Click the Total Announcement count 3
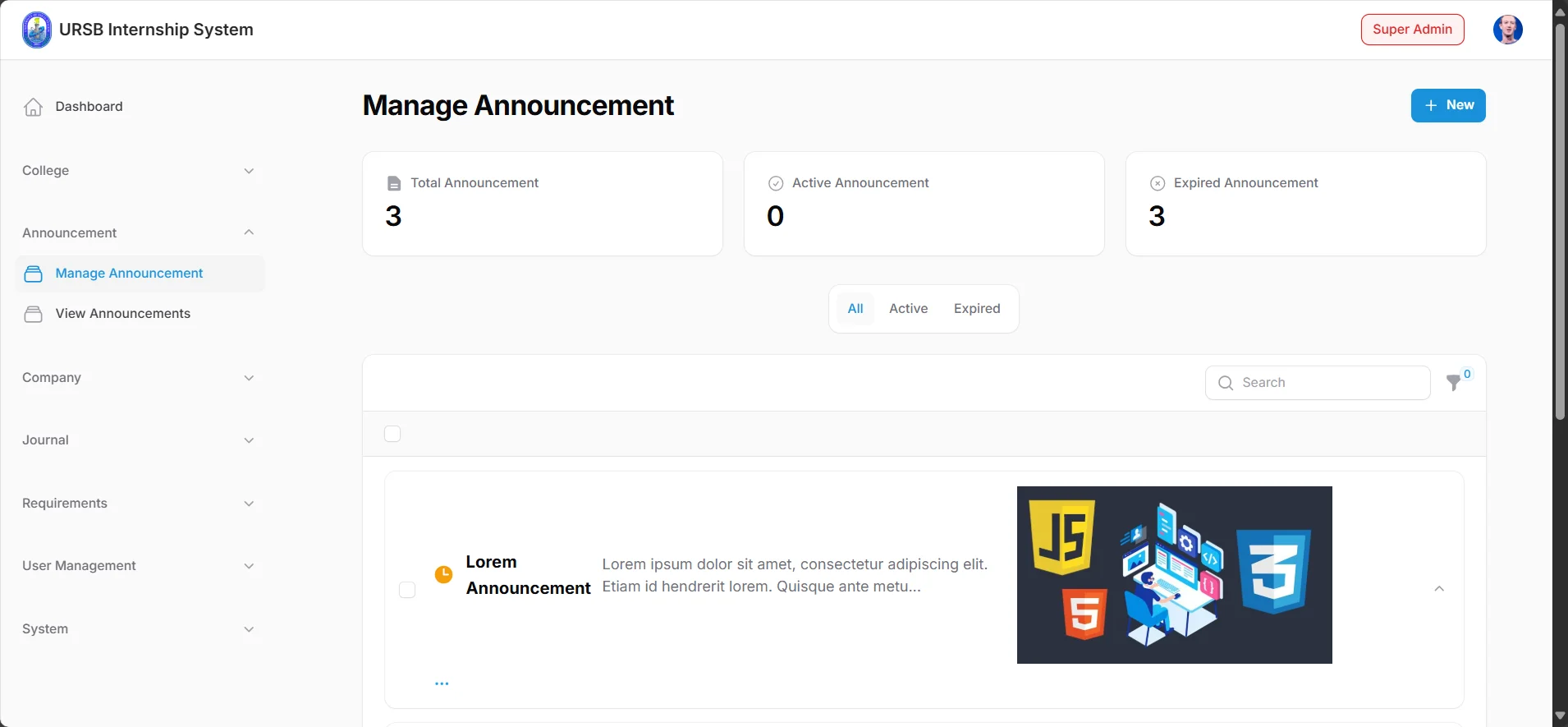 pos(393,216)
